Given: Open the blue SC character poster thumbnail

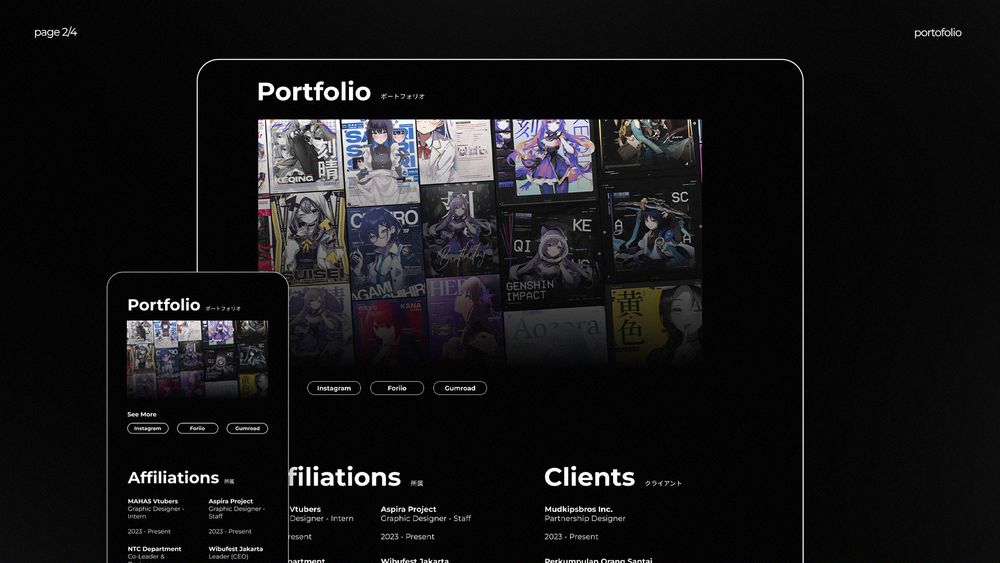Looking at the screenshot, I should click(653, 230).
